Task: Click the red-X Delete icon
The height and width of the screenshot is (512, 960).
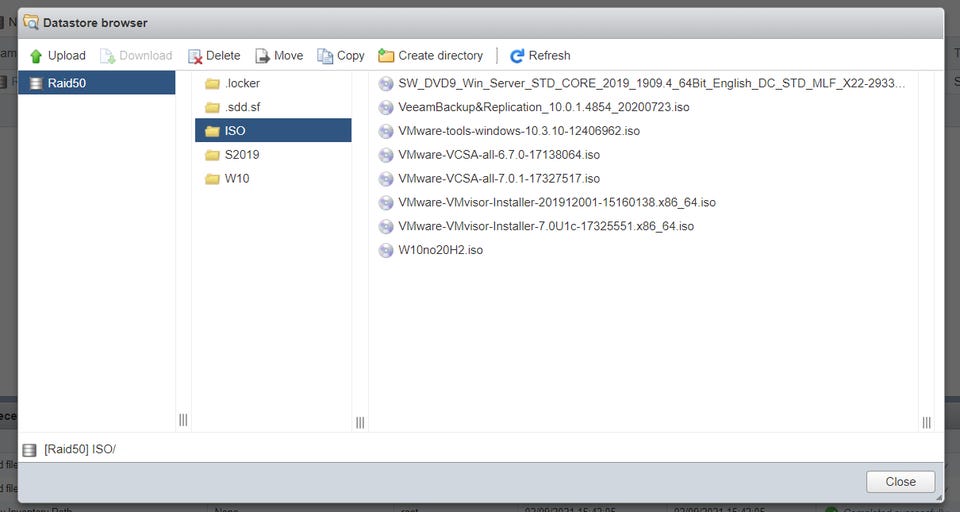Action: coord(195,56)
